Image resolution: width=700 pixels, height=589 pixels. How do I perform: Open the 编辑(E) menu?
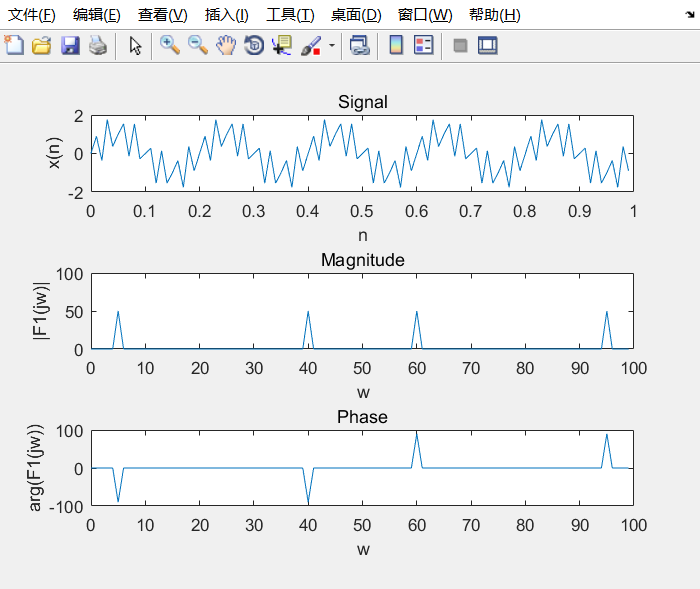[97, 15]
